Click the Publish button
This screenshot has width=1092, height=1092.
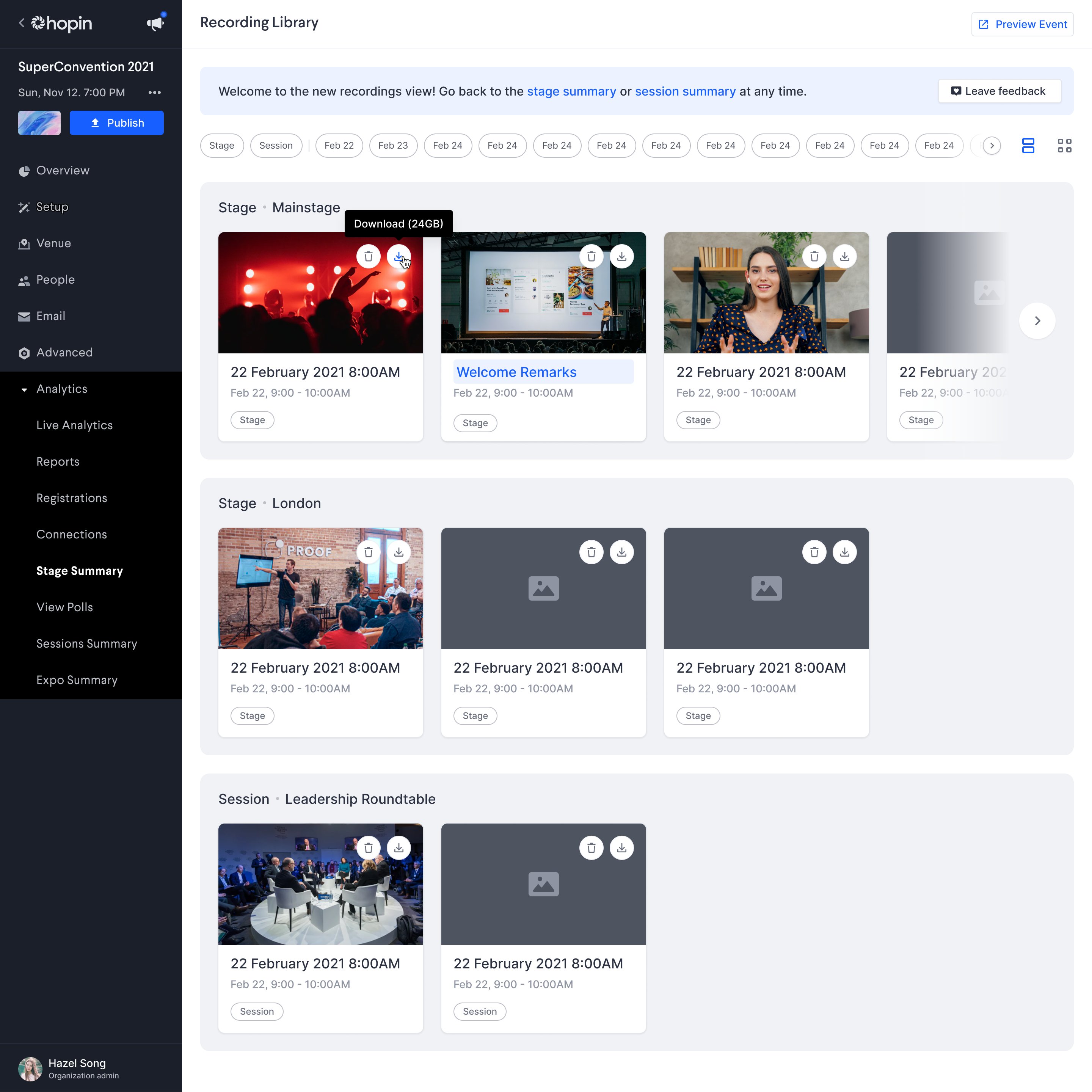pyautogui.click(x=116, y=122)
